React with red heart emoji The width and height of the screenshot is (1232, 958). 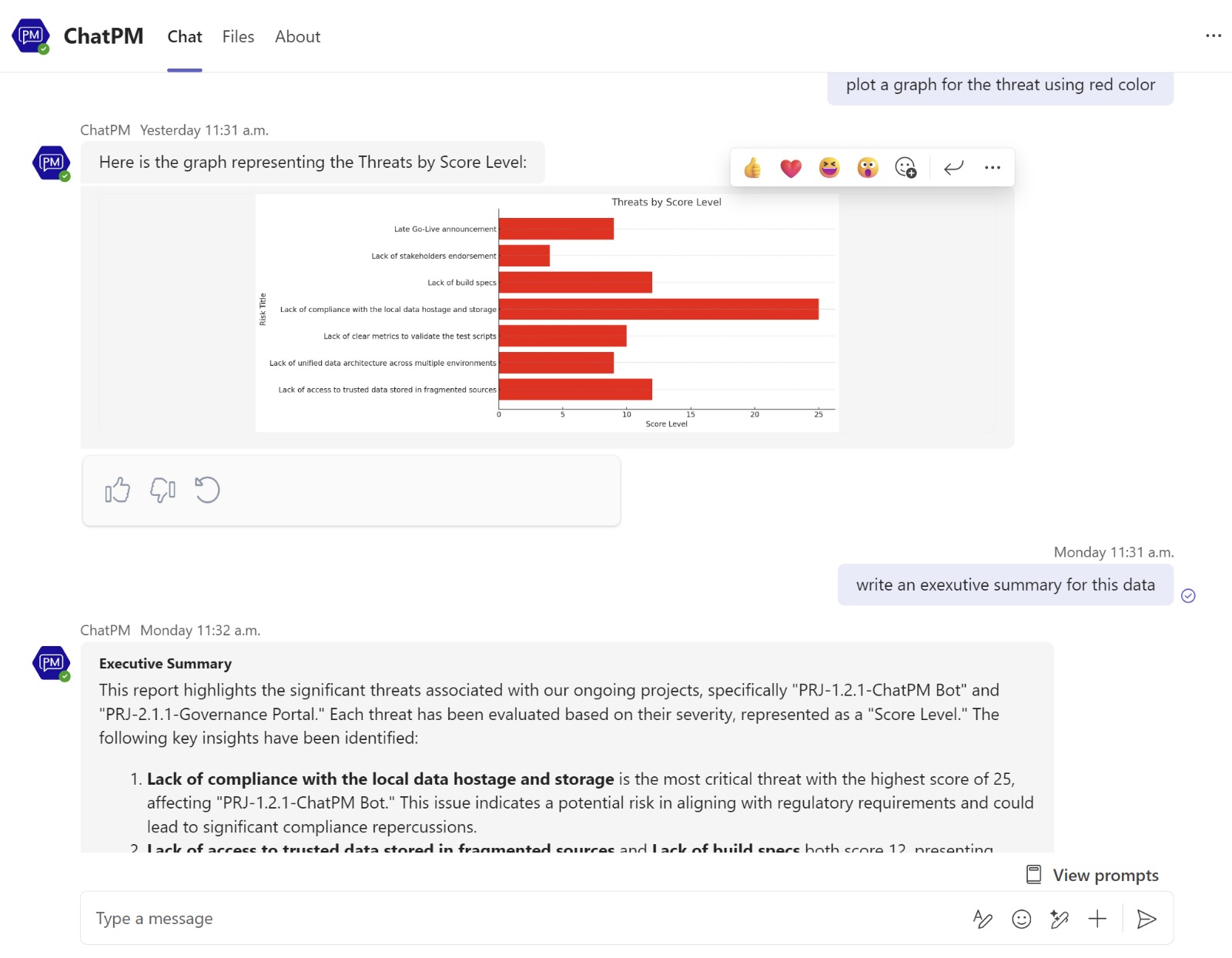coord(791,167)
